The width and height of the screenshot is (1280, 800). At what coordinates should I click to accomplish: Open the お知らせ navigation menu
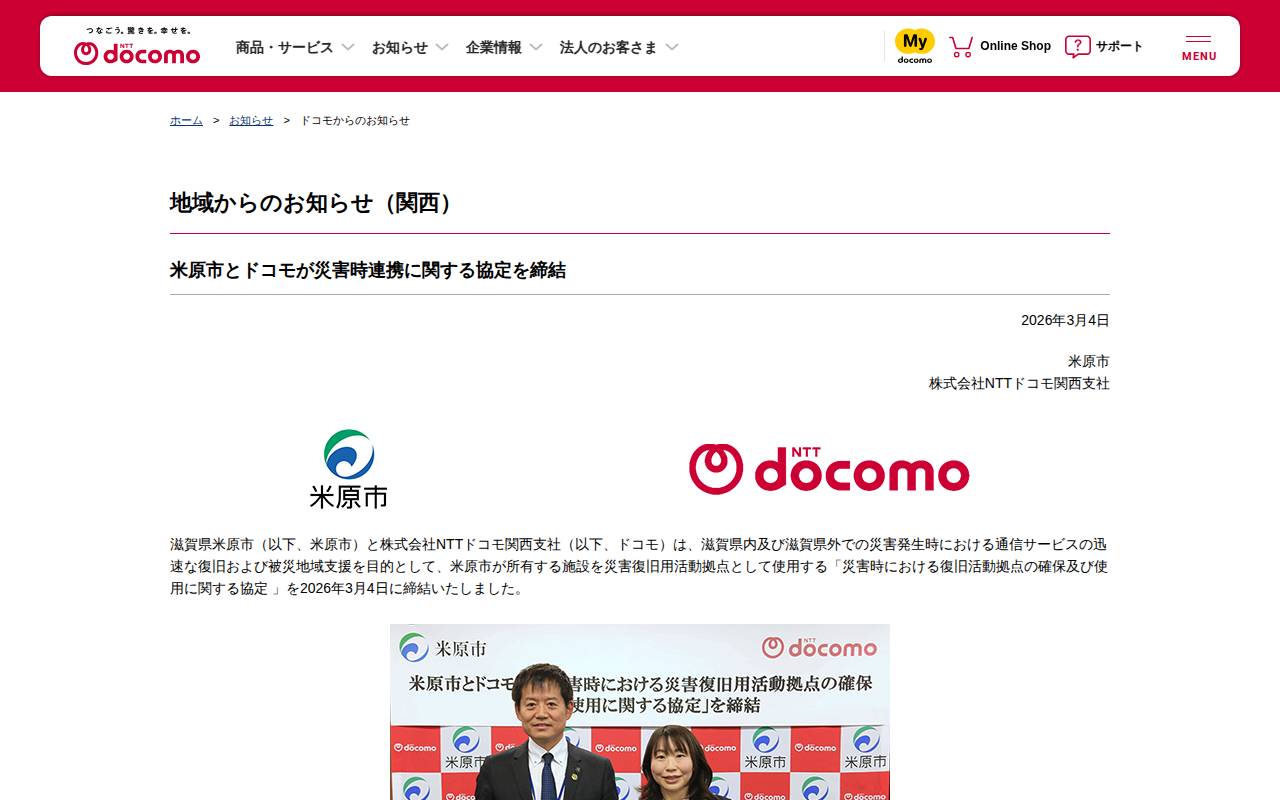(x=400, y=47)
